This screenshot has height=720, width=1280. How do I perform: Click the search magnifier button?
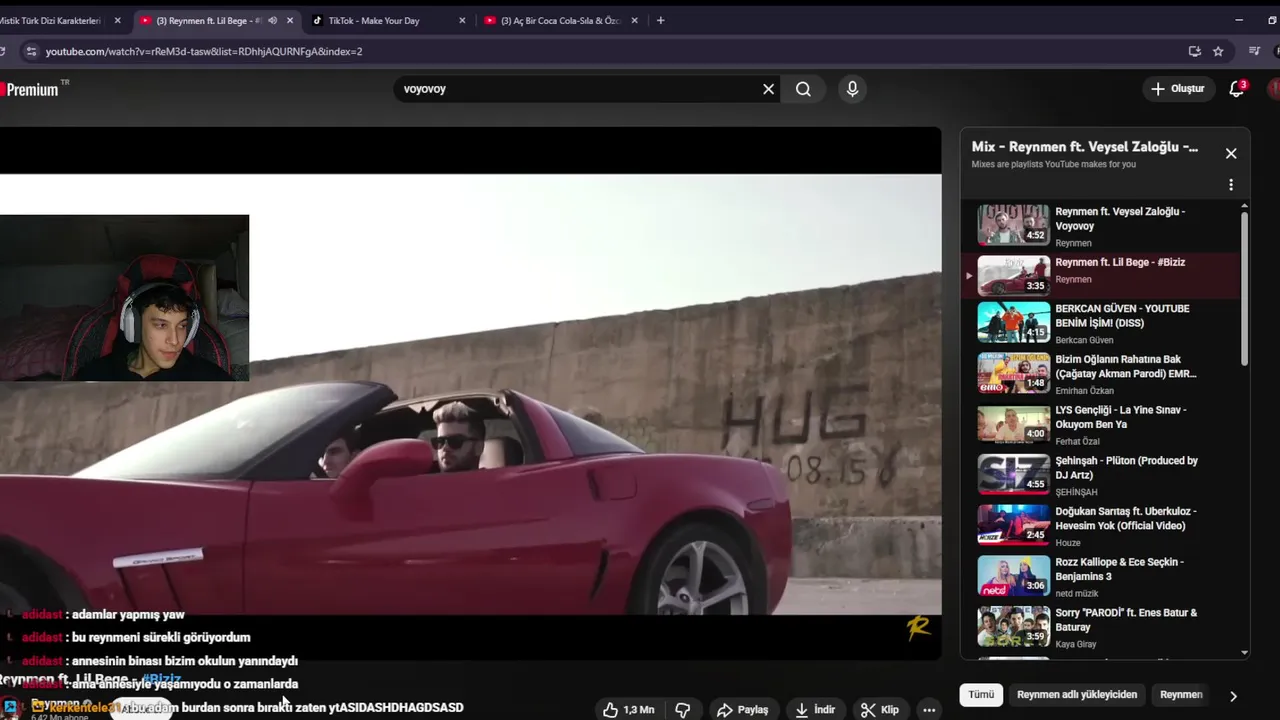[803, 89]
